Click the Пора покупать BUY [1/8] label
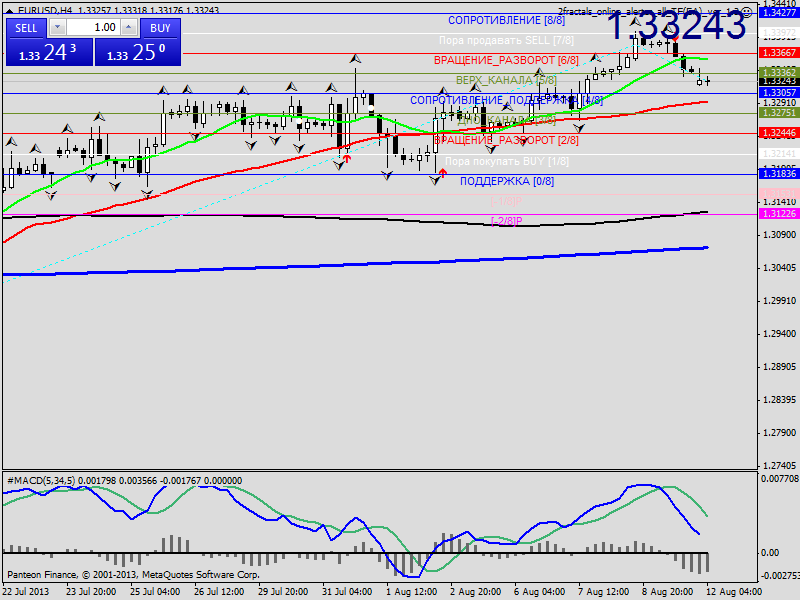This screenshot has height=600, width=800. tap(506, 161)
